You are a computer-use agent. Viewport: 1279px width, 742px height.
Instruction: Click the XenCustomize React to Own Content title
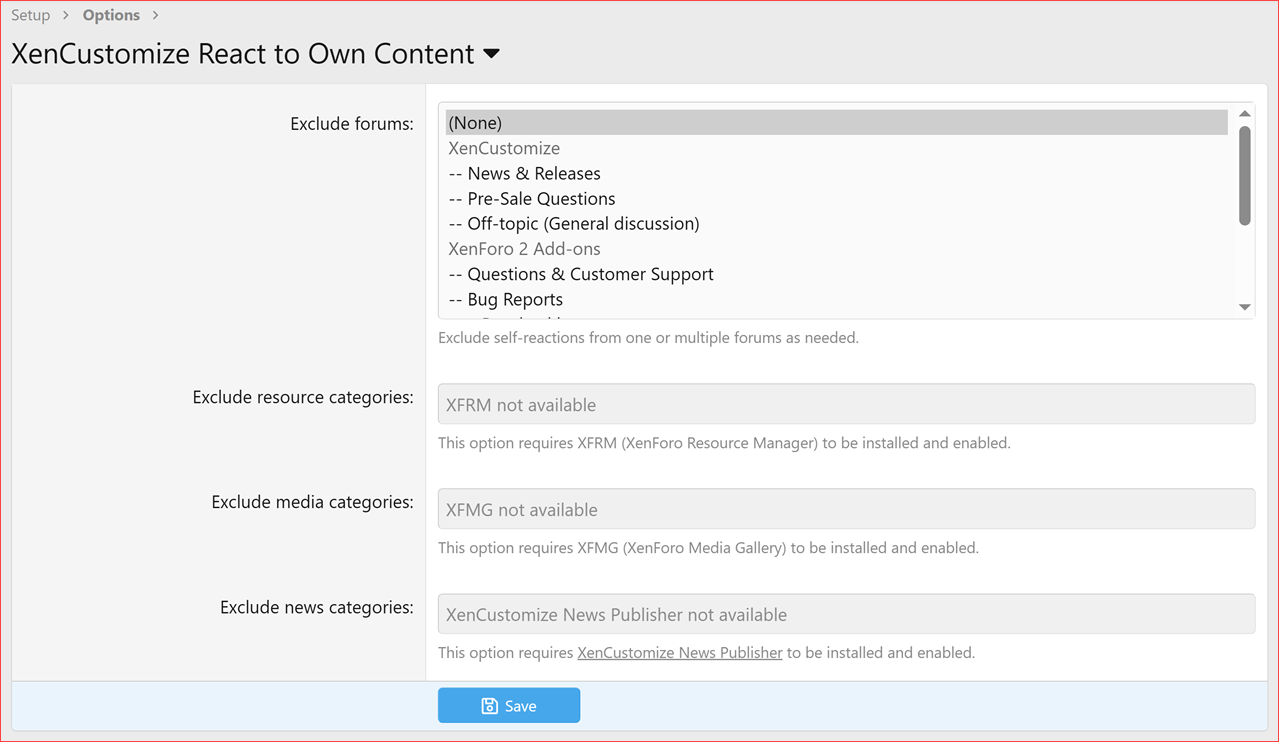point(243,54)
